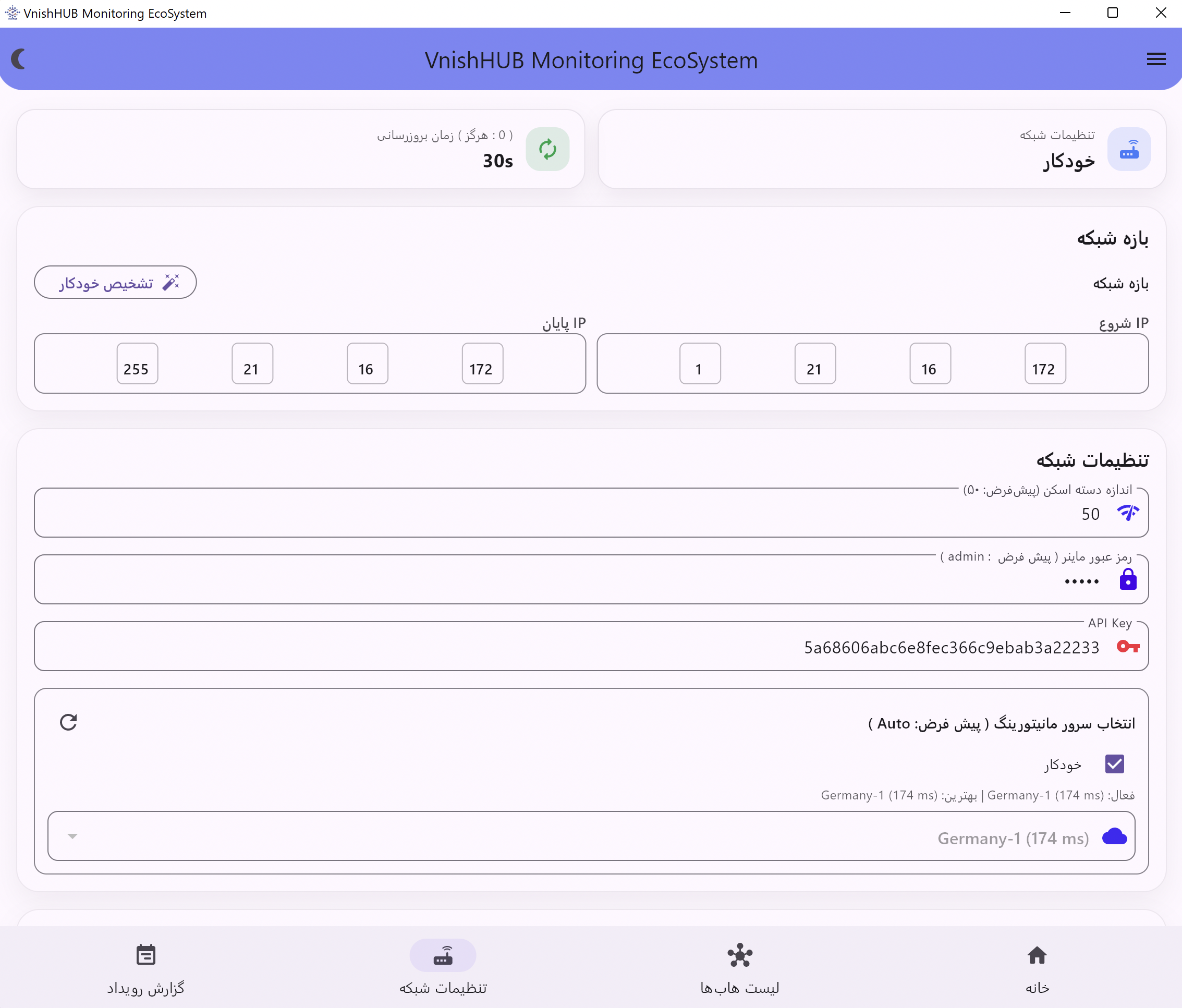Open the hamburger menu

pos(1156,59)
